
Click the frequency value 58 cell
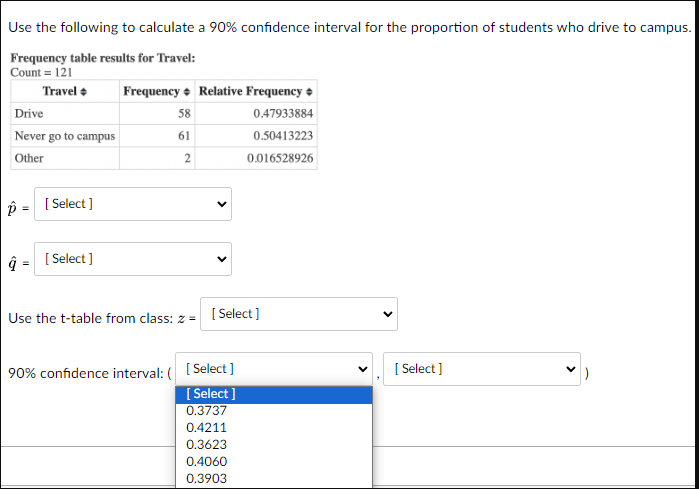[156, 114]
